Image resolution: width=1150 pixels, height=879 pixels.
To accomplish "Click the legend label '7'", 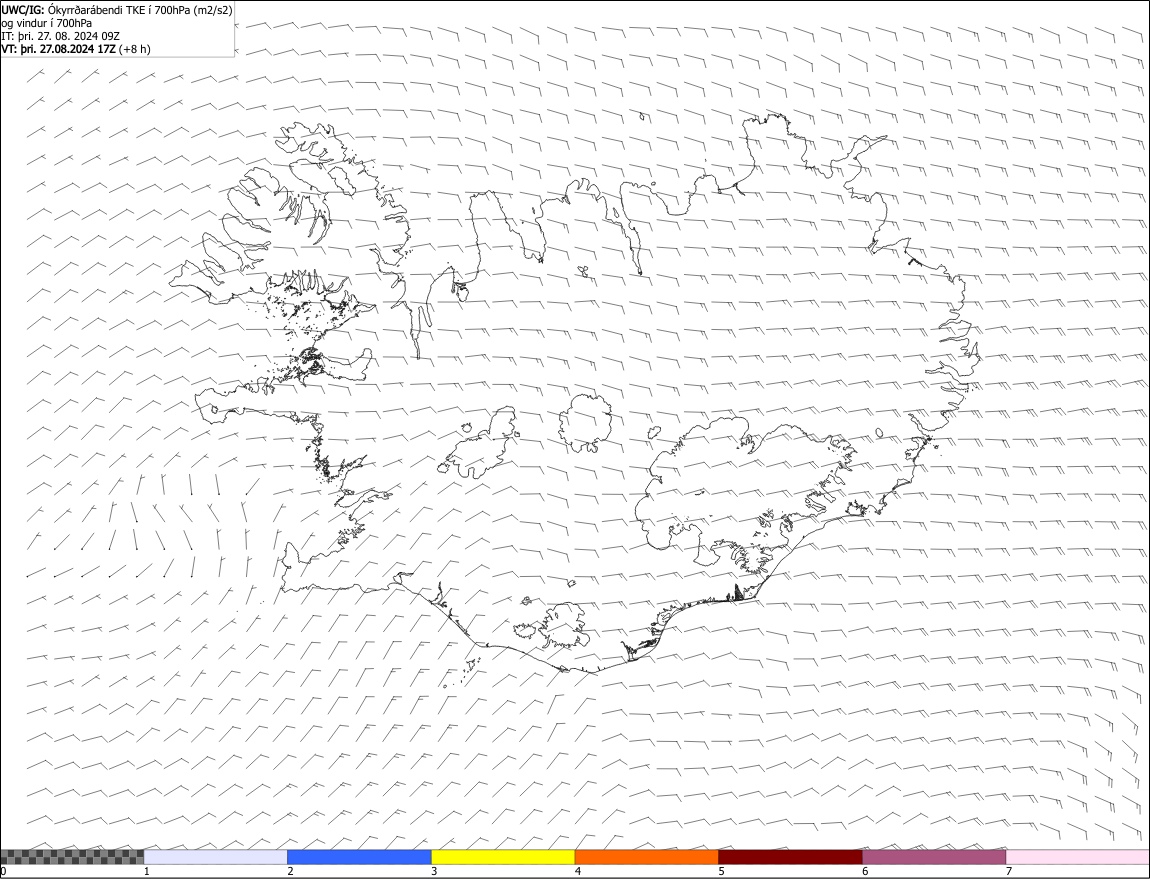I will (x=1009, y=871).
